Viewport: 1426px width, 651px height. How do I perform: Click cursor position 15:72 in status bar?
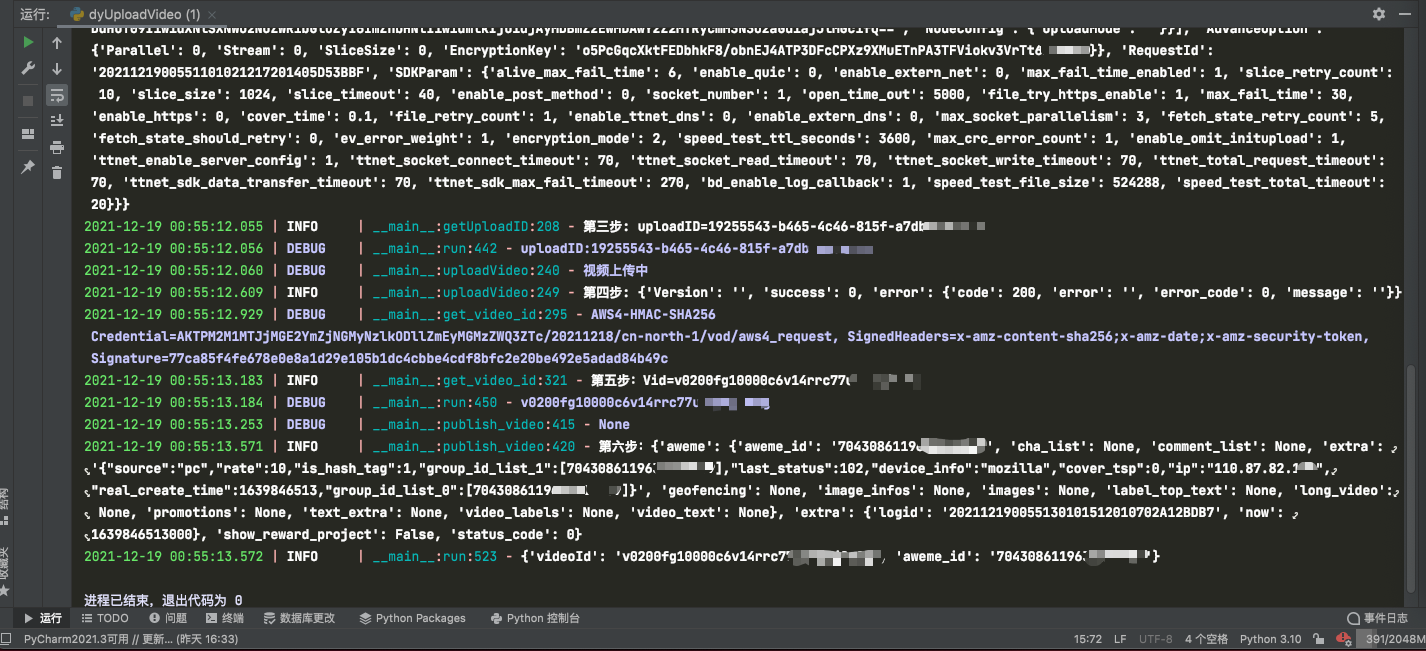pos(1088,639)
